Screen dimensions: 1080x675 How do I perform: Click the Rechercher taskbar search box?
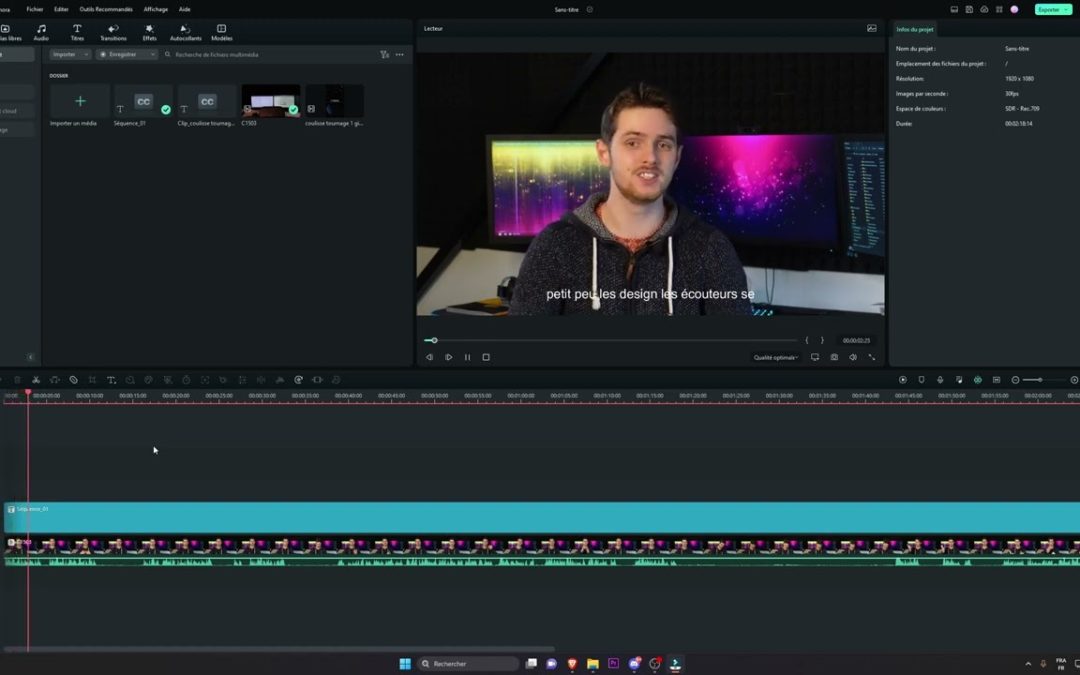click(x=468, y=663)
